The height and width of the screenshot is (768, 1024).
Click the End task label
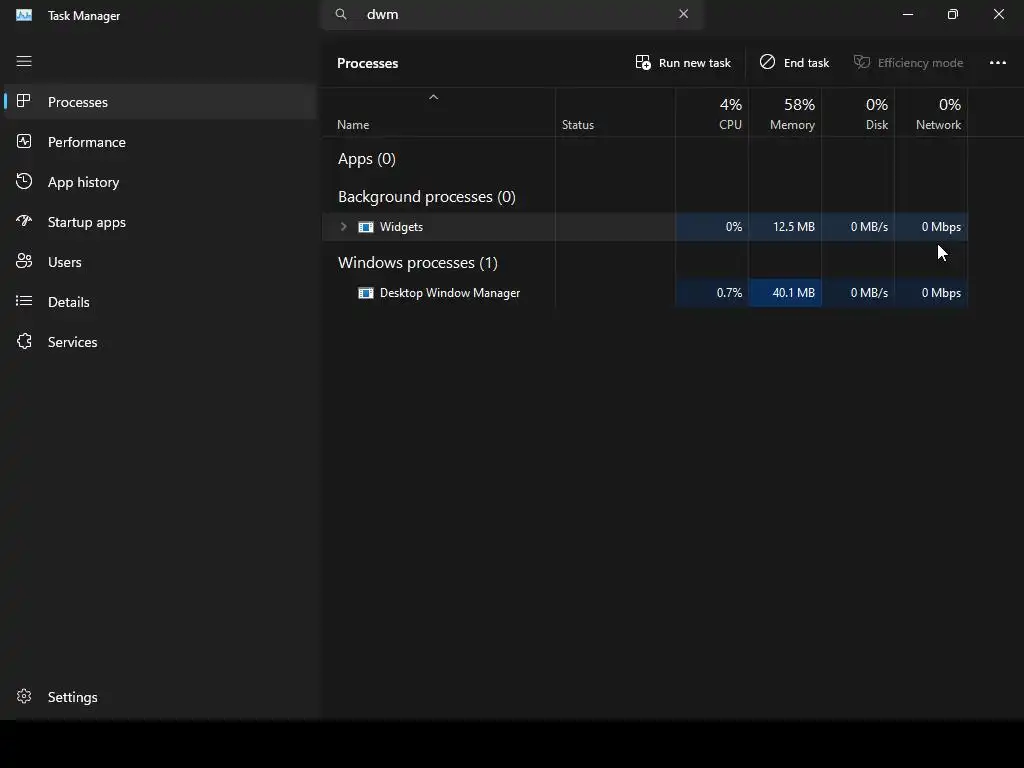[x=806, y=63]
